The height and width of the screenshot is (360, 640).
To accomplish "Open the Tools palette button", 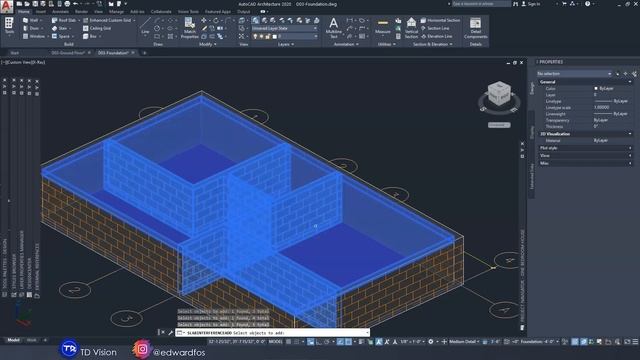I will (9, 26).
